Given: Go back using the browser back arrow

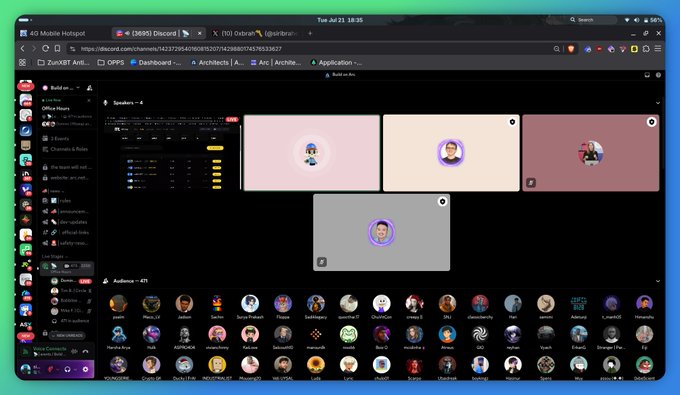Looking at the screenshot, I should [x=23, y=49].
